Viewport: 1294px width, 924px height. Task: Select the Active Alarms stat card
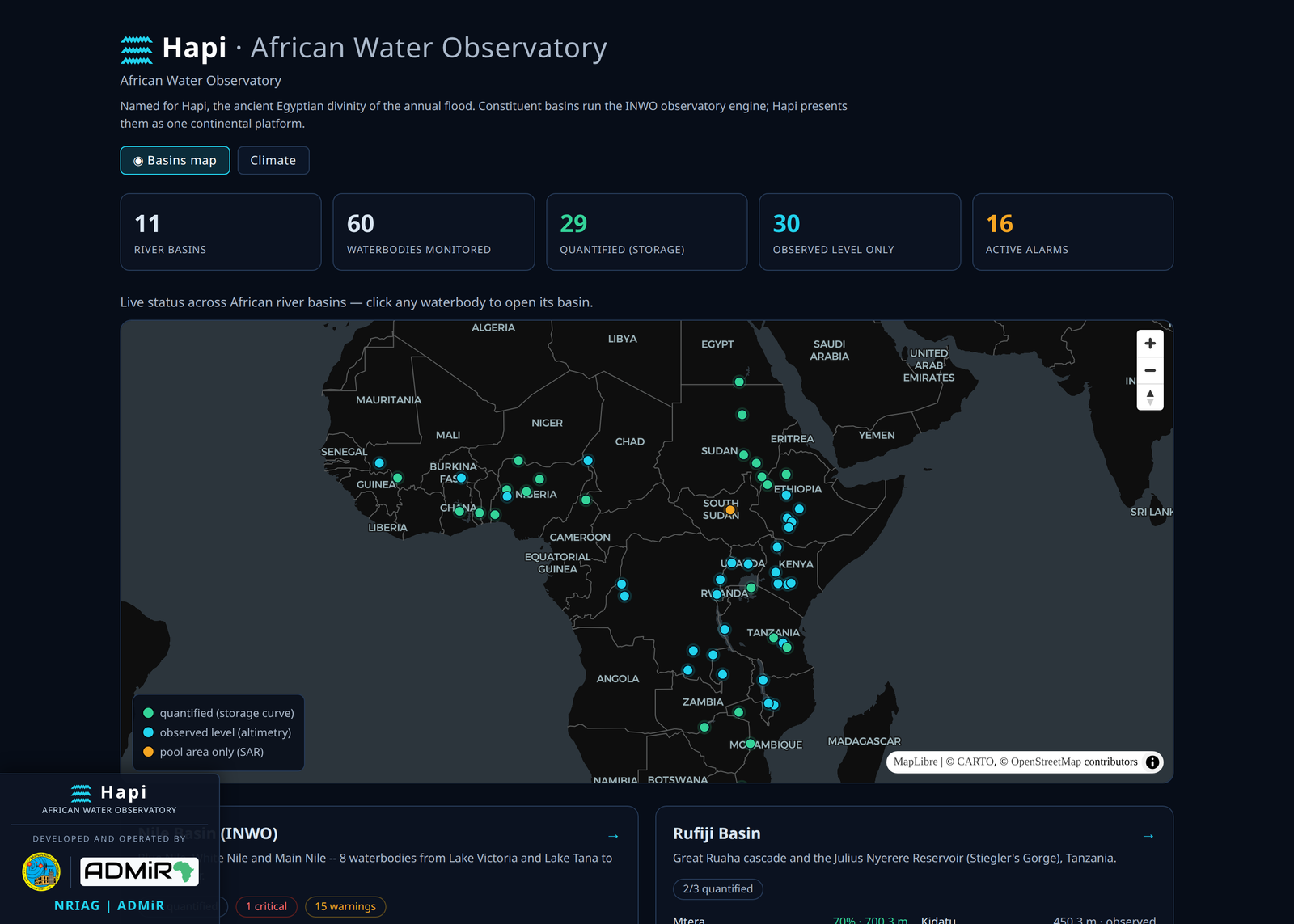(x=1072, y=232)
